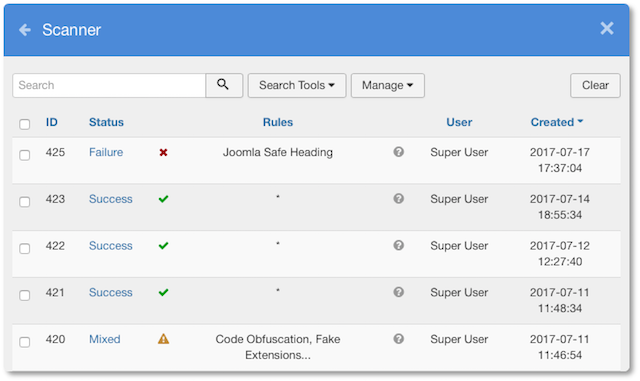Focus the Search text field
This screenshot has width=640, height=381.
[x=109, y=85]
